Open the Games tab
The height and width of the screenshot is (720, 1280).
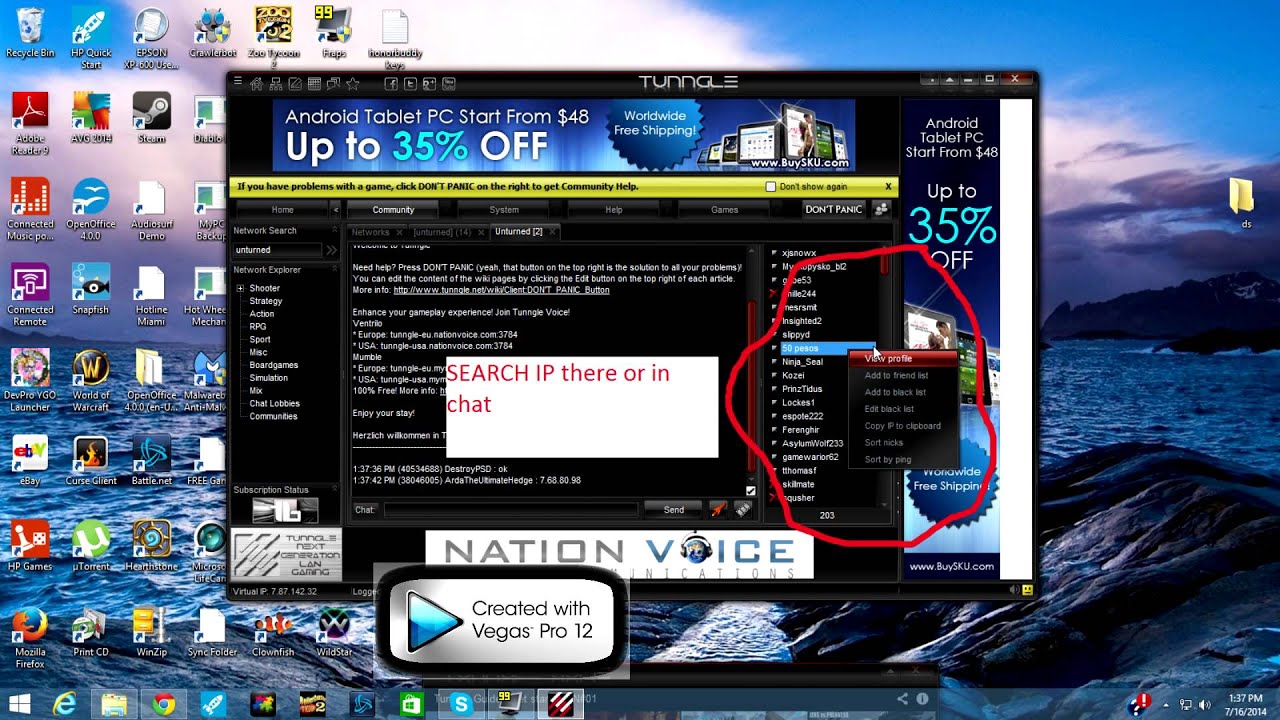725,209
